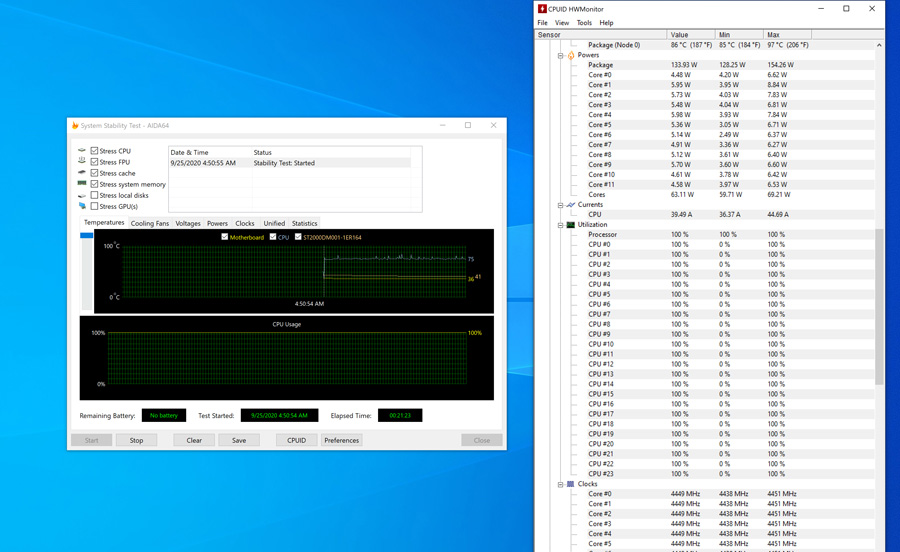Click the blue temperature graph selector bar
Screen dimensions: 900x552
coord(87,235)
